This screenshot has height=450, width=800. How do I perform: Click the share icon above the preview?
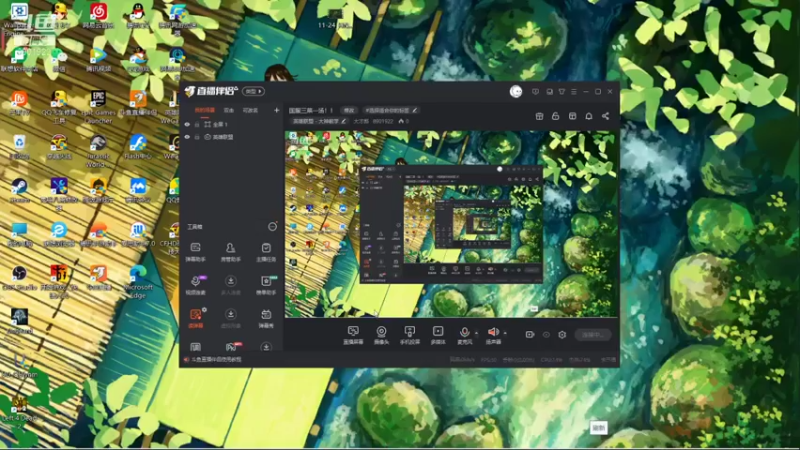pos(606,116)
